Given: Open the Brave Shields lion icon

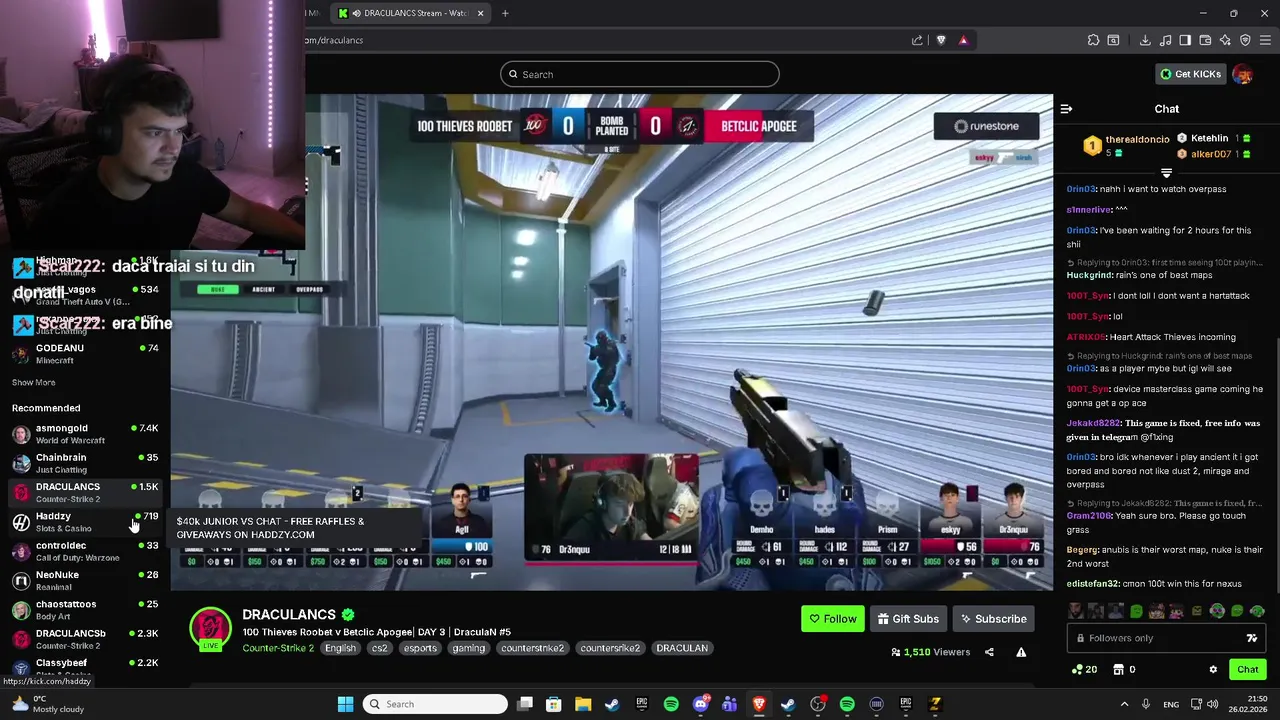Looking at the screenshot, I should [941, 40].
